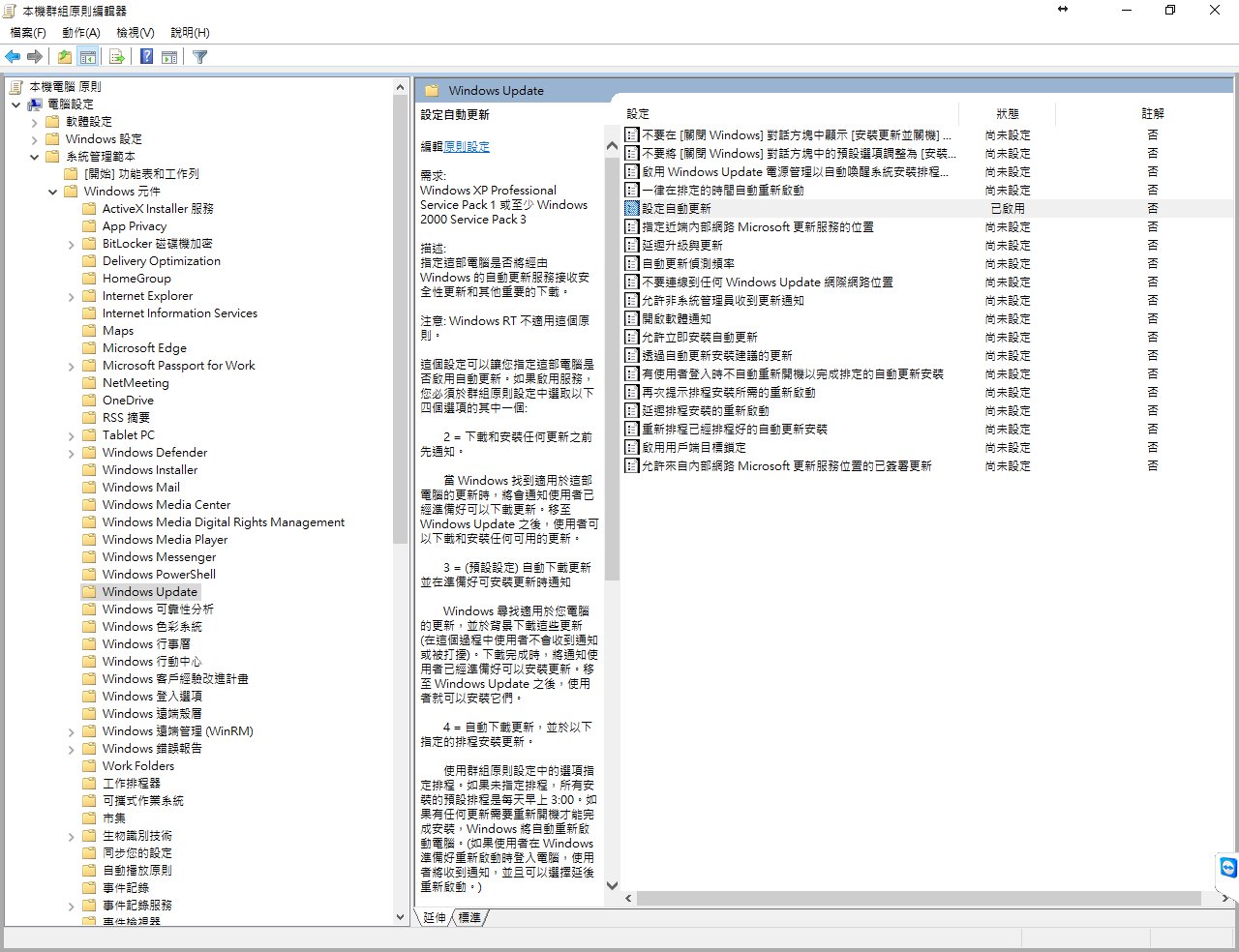Open Help with the blue question mark icon
The image size is (1239, 952).
pos(146,57)
